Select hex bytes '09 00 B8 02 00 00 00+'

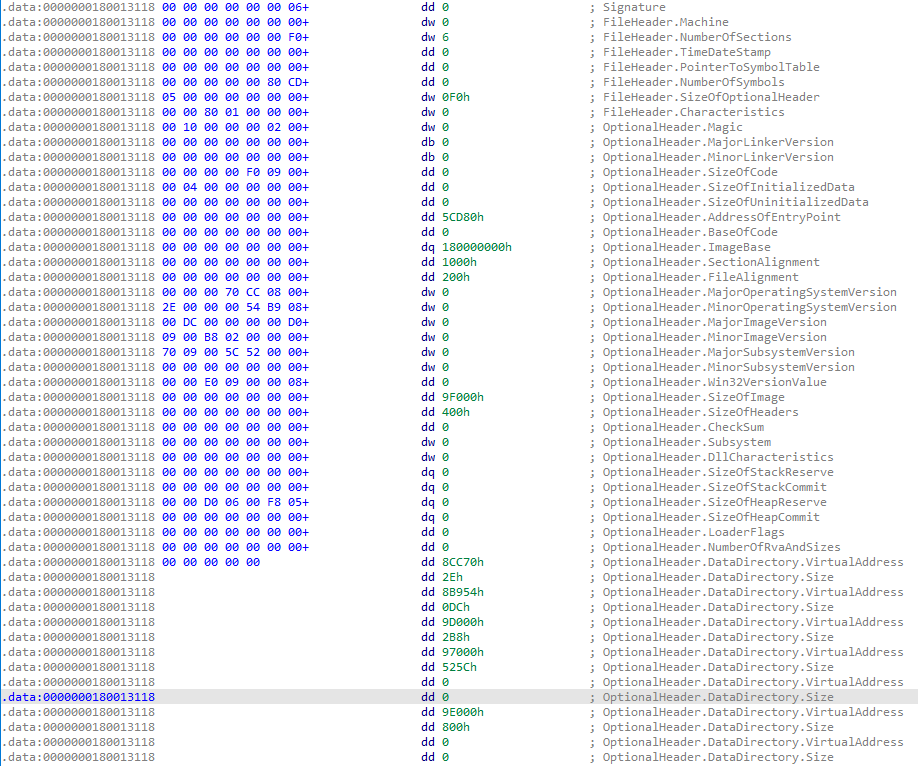tap(235, 337)
